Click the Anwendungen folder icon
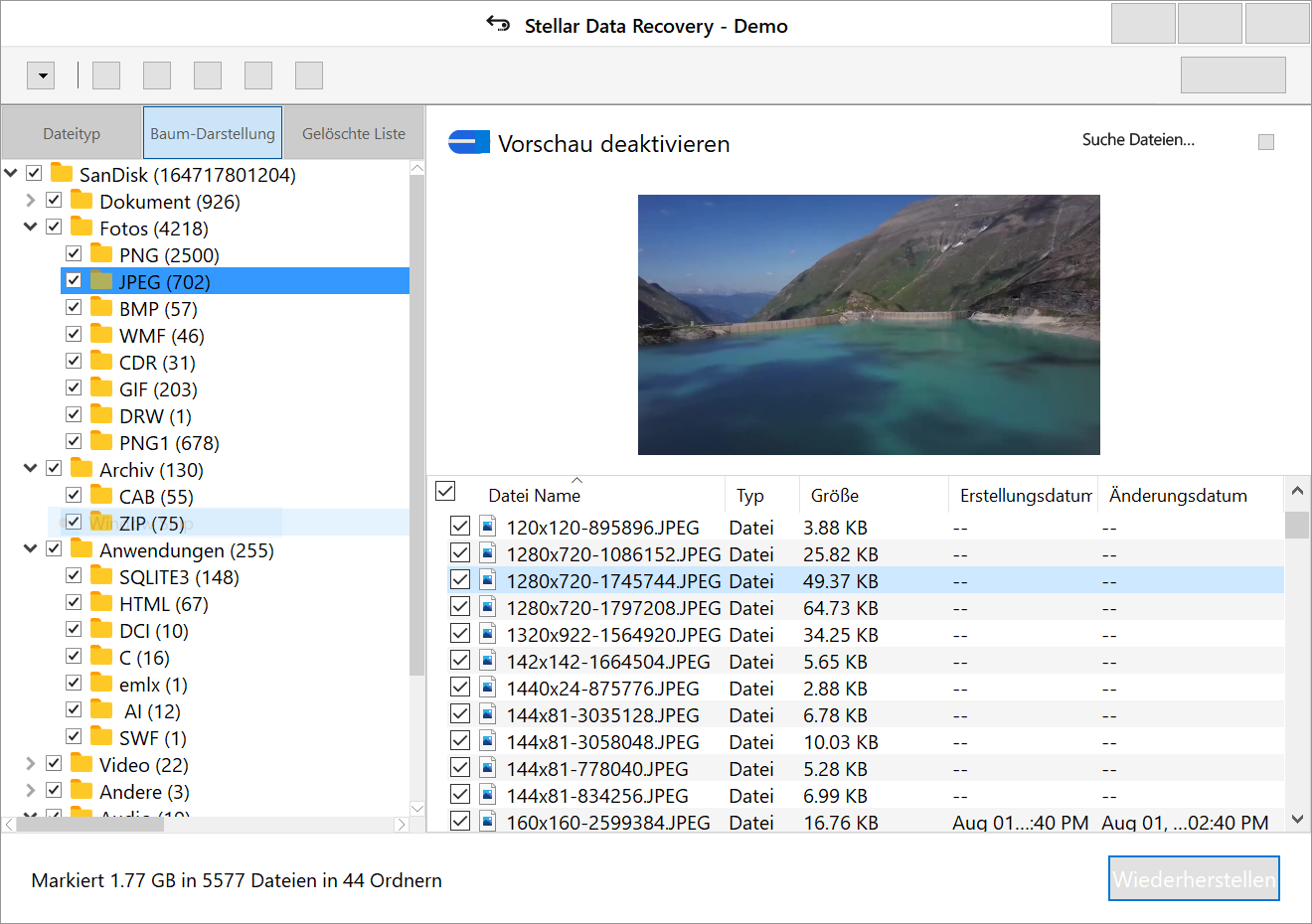 [x=82, y=548]
